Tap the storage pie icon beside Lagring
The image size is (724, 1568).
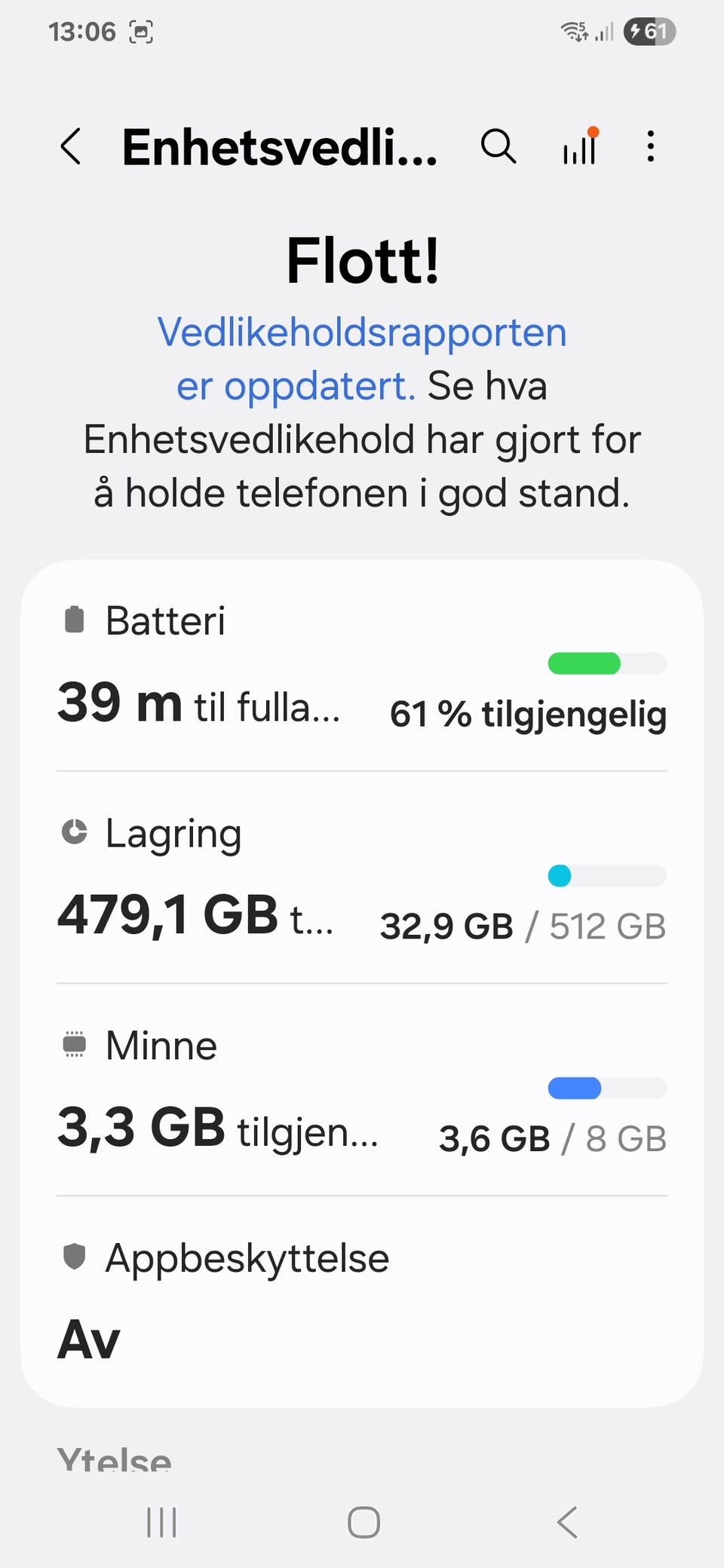pyautogui.click(x=74, y=832)
